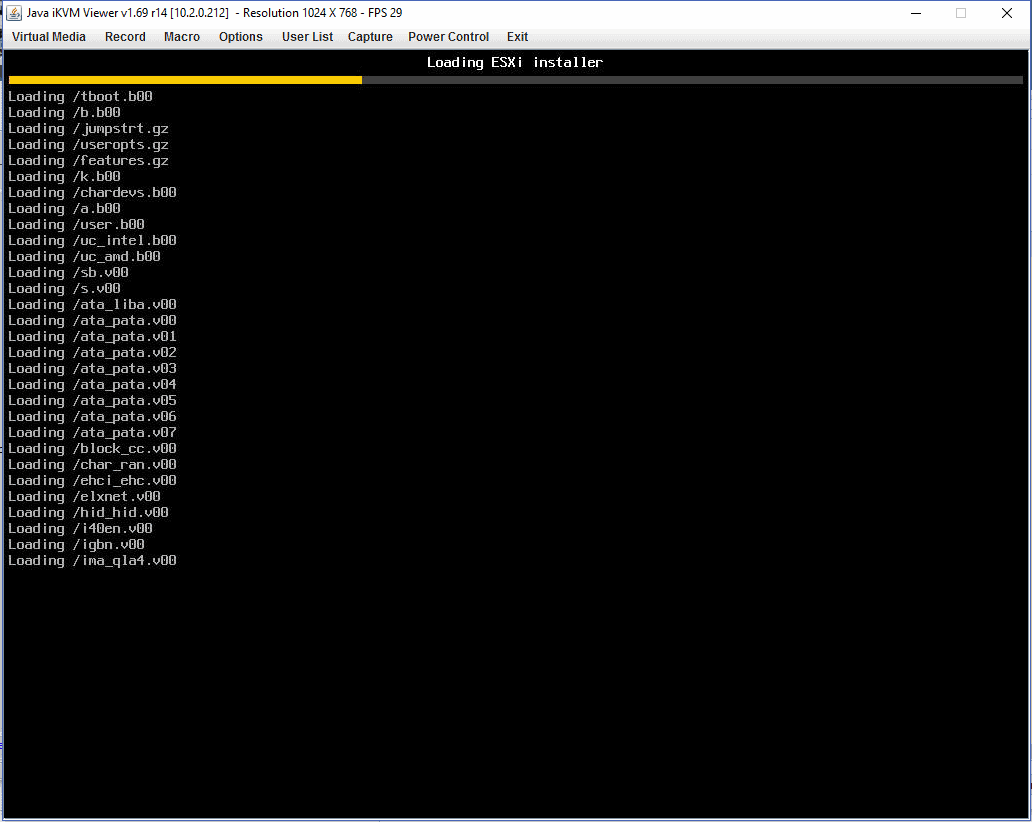Click the line 'Loading /ima_qla4.v00'
The image size is (1032, 822).
click(x=92, y=561)
